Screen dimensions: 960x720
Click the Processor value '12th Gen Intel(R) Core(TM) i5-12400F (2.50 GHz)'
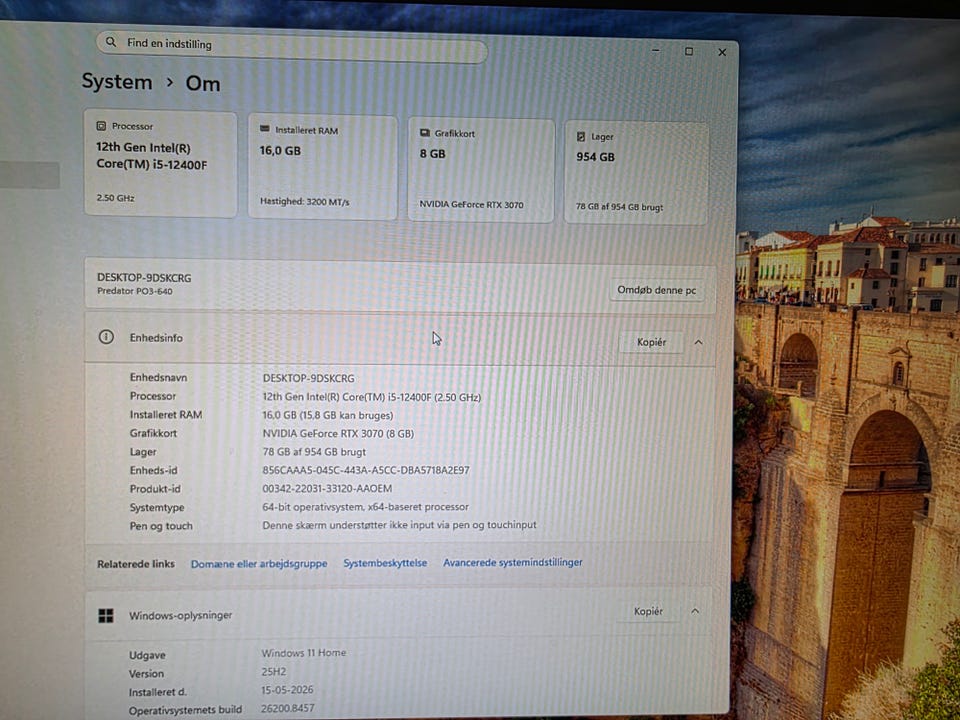372,397
